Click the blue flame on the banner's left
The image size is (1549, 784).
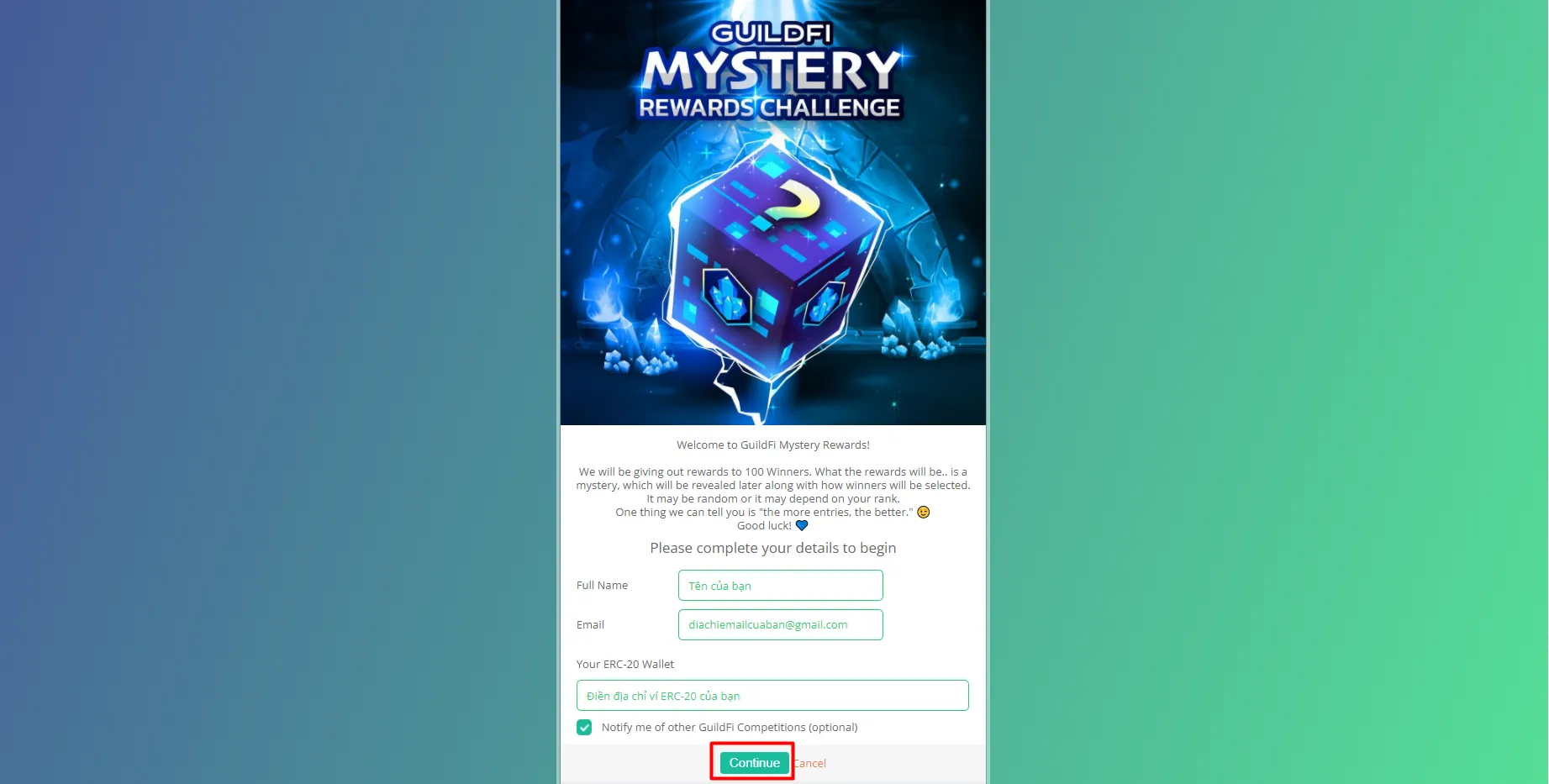[x=603, y=292]
